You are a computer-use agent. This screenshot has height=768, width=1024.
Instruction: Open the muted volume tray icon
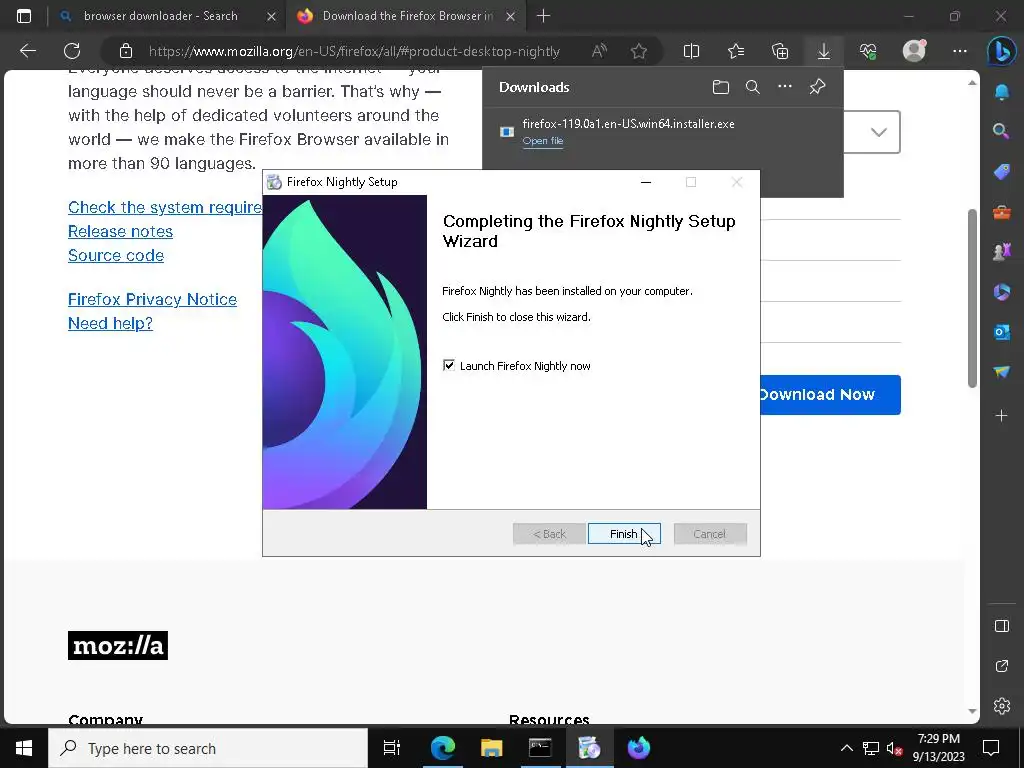point(894,748)
